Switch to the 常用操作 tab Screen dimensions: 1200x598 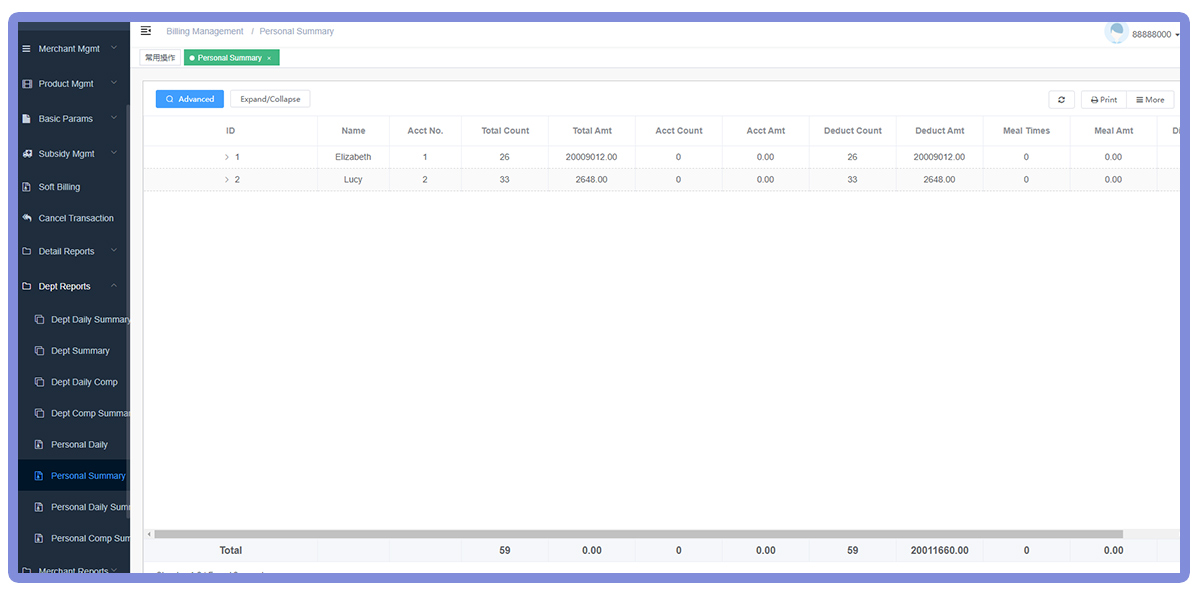tap(160, 58)
